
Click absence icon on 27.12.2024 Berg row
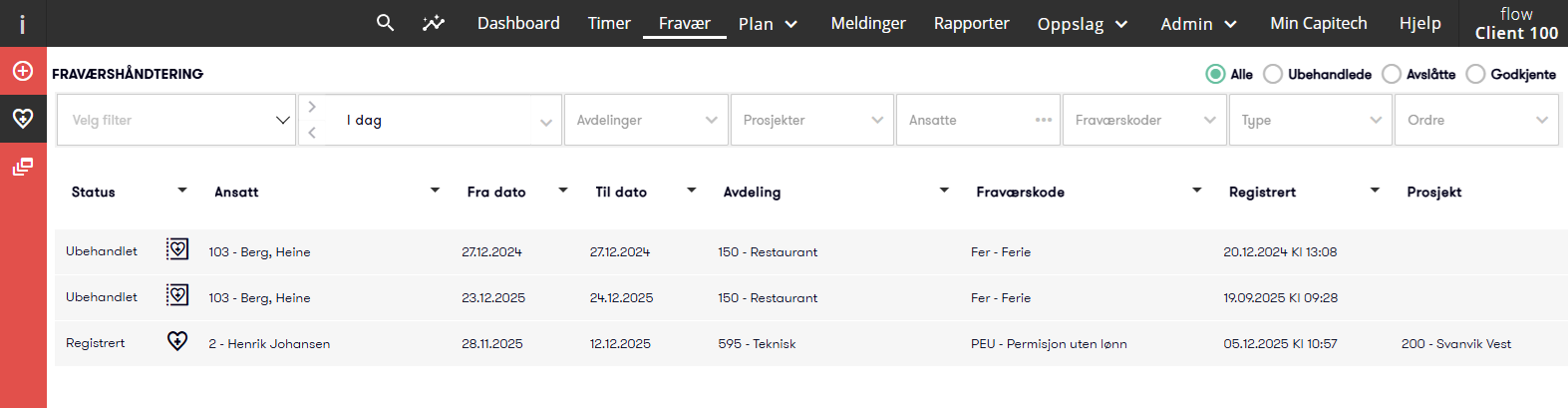pos(177,249)
